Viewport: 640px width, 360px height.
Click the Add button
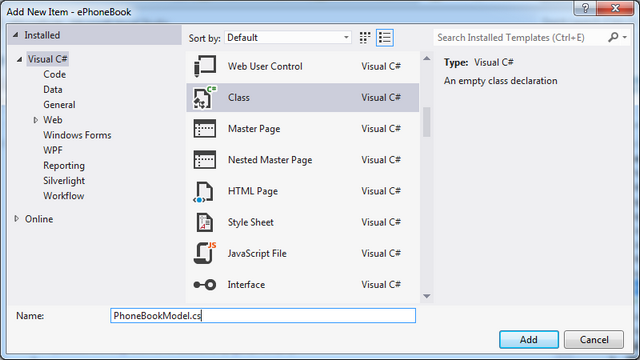(529, 340)
